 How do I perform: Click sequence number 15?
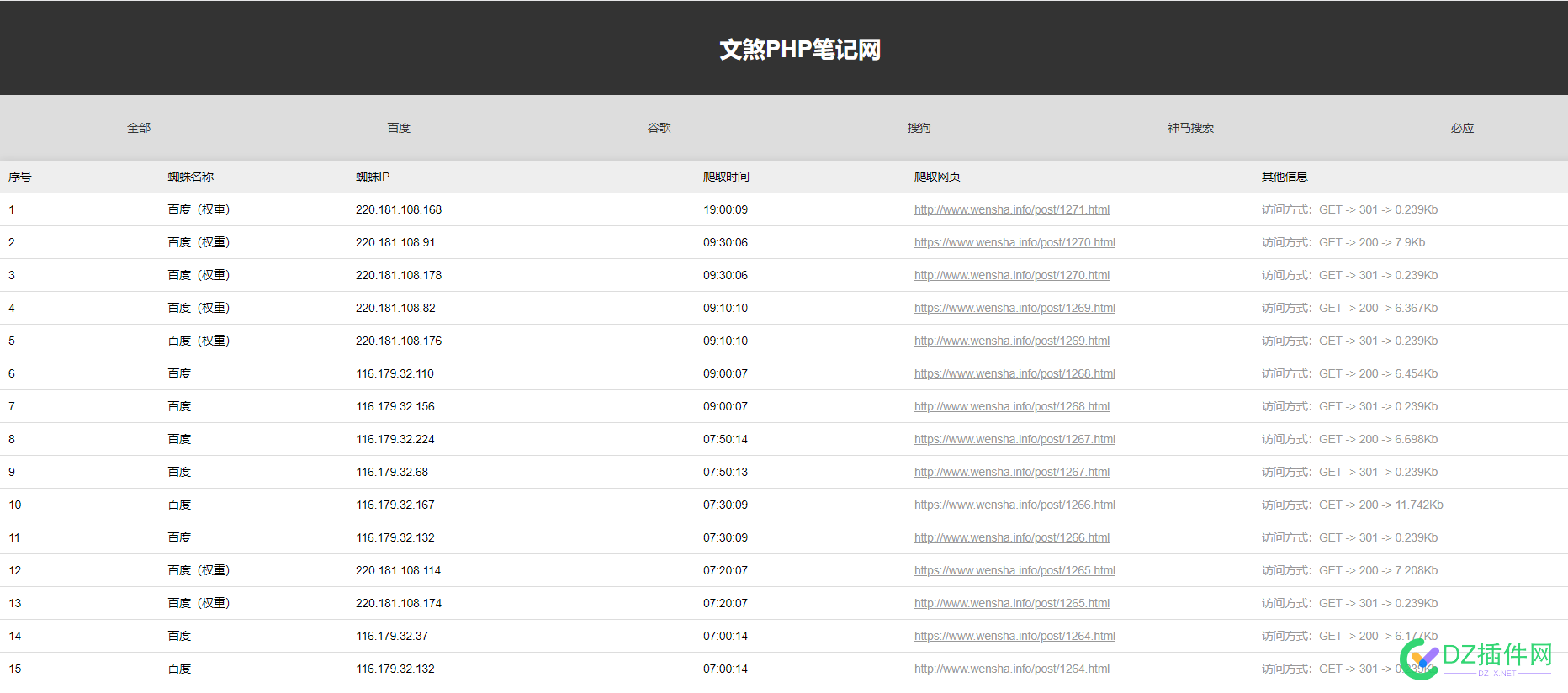15,669
